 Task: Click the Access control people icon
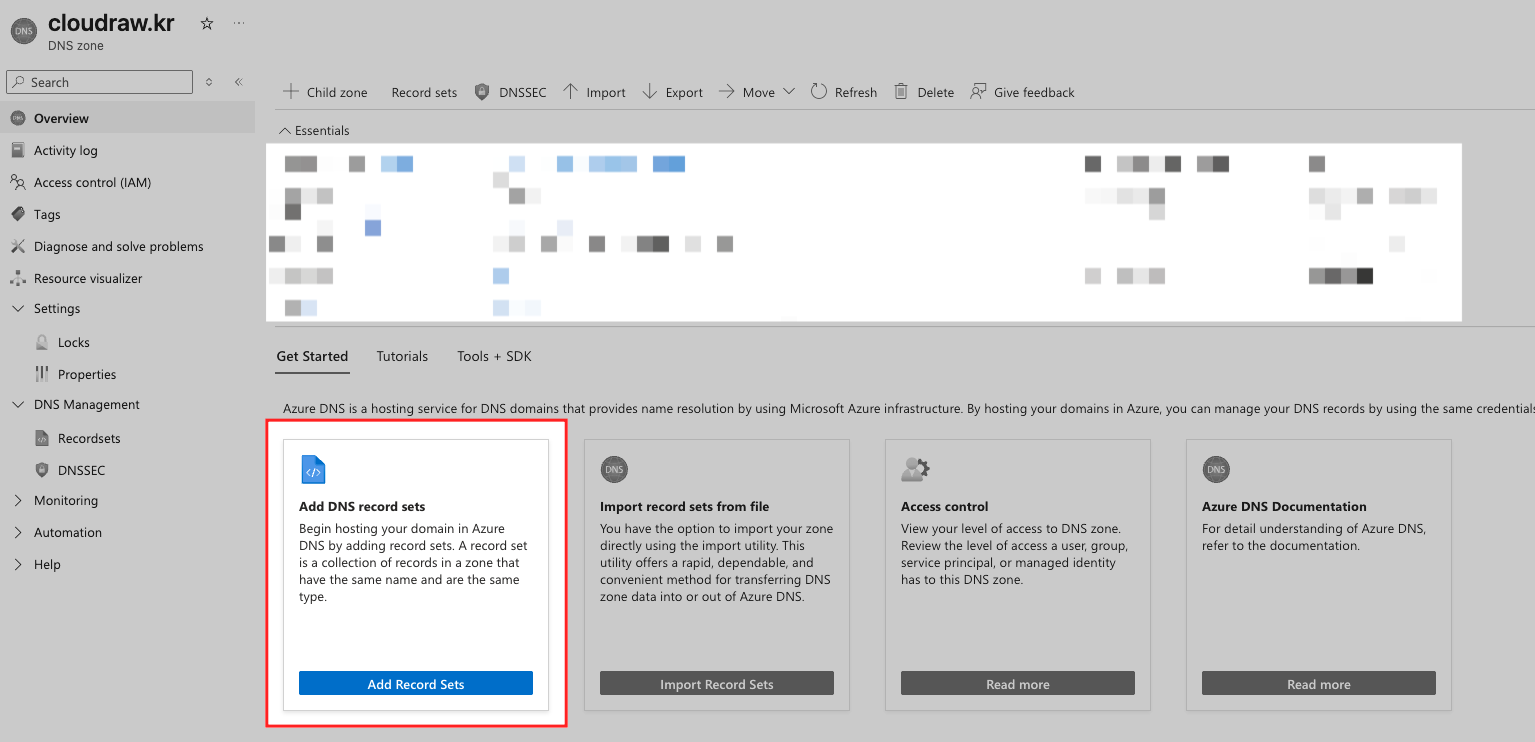tap(17, 182)
